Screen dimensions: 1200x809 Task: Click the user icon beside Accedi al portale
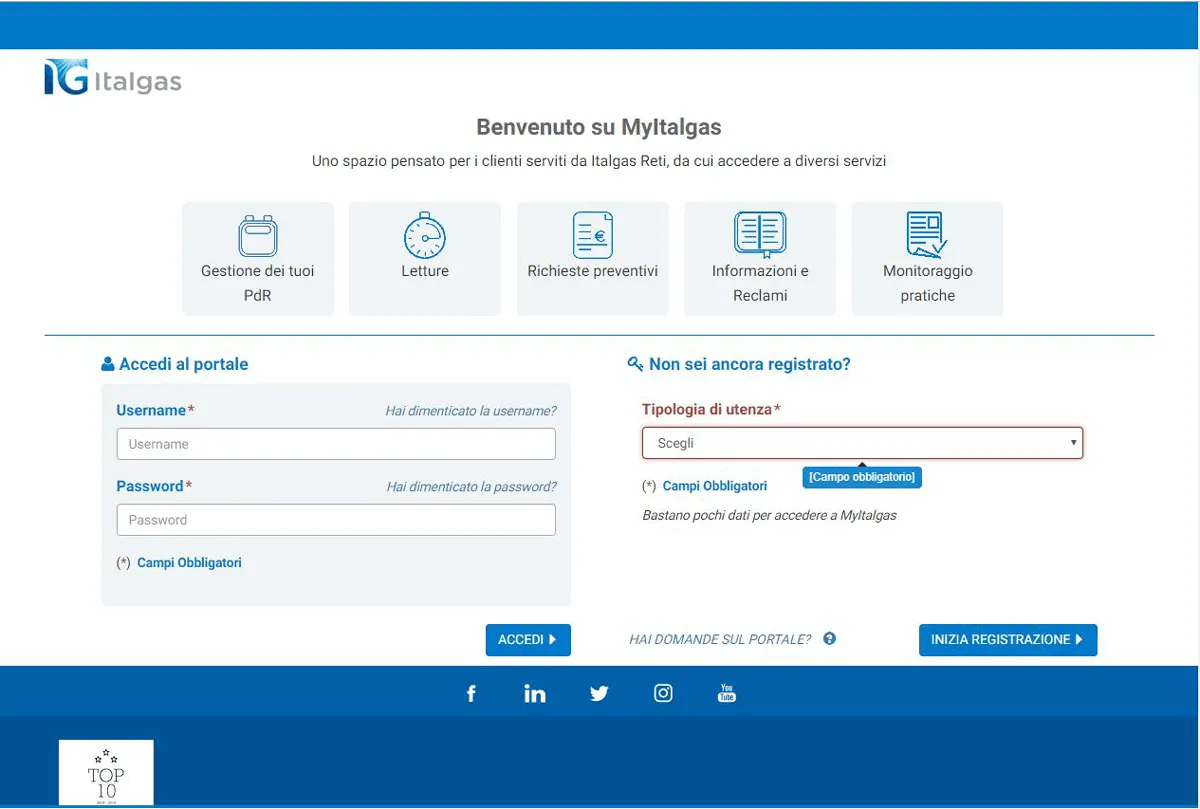pyautogui.click(x=108, y=365)
